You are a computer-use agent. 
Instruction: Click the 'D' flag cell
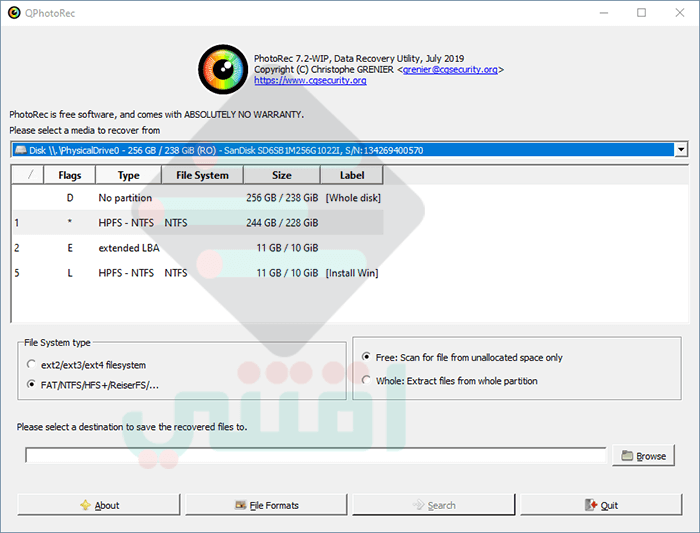70,198
